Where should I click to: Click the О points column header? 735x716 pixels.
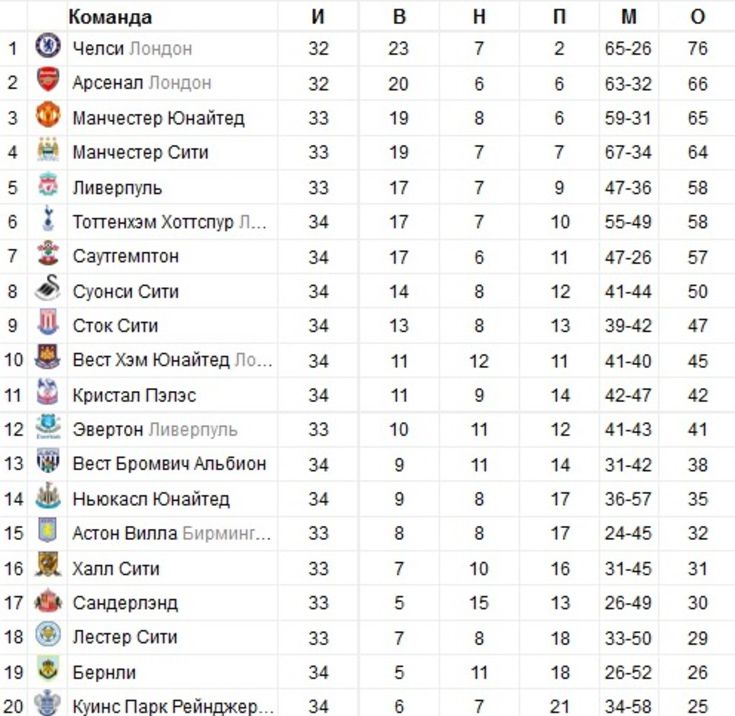coord(698,17)
